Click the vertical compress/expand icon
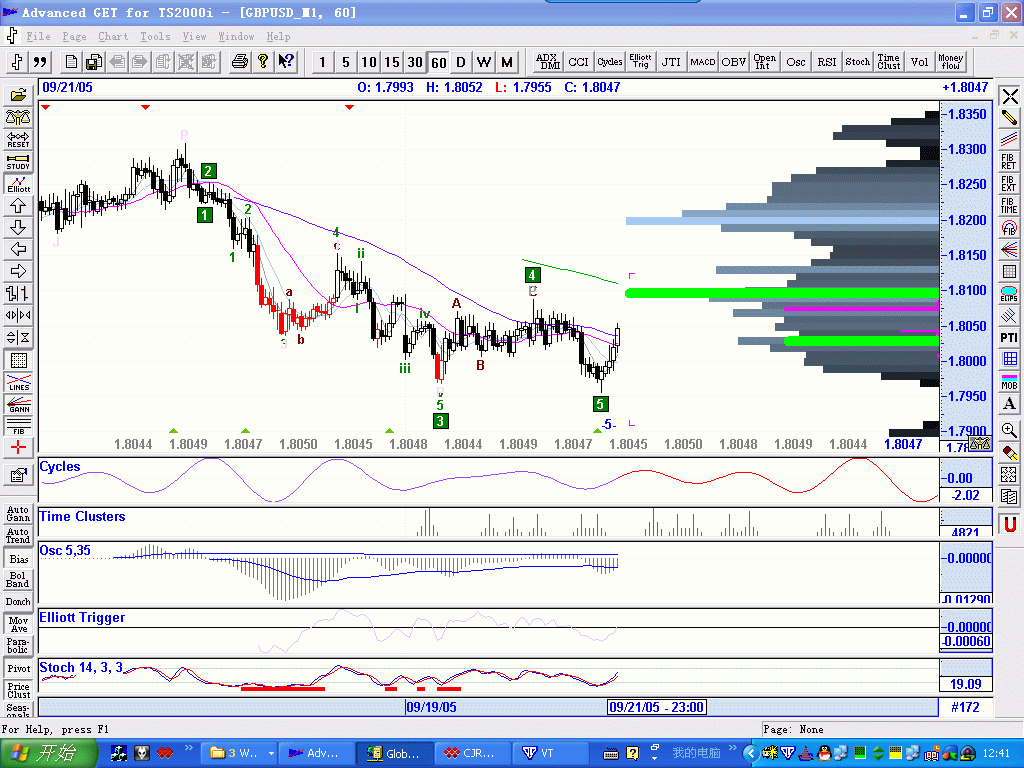The width and height of the screenshot is (1024, 768). click(18, 338)
